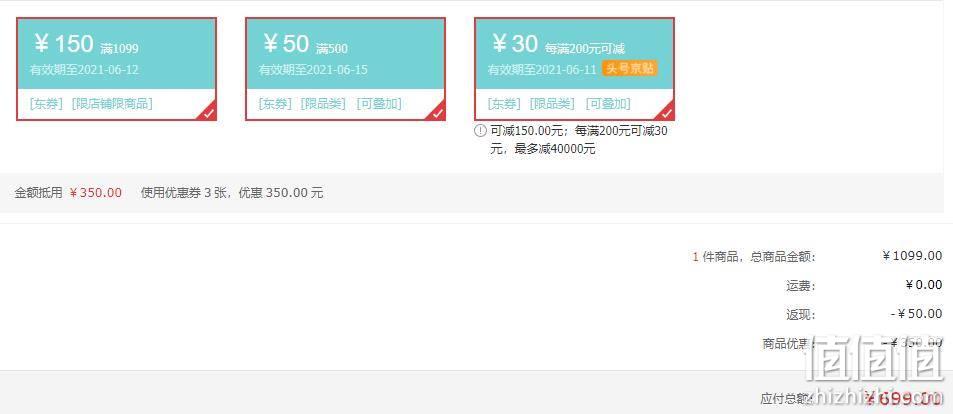Click the 总商品金额 ¥1099.00 value
953x414 pixels.
point(912,256)
